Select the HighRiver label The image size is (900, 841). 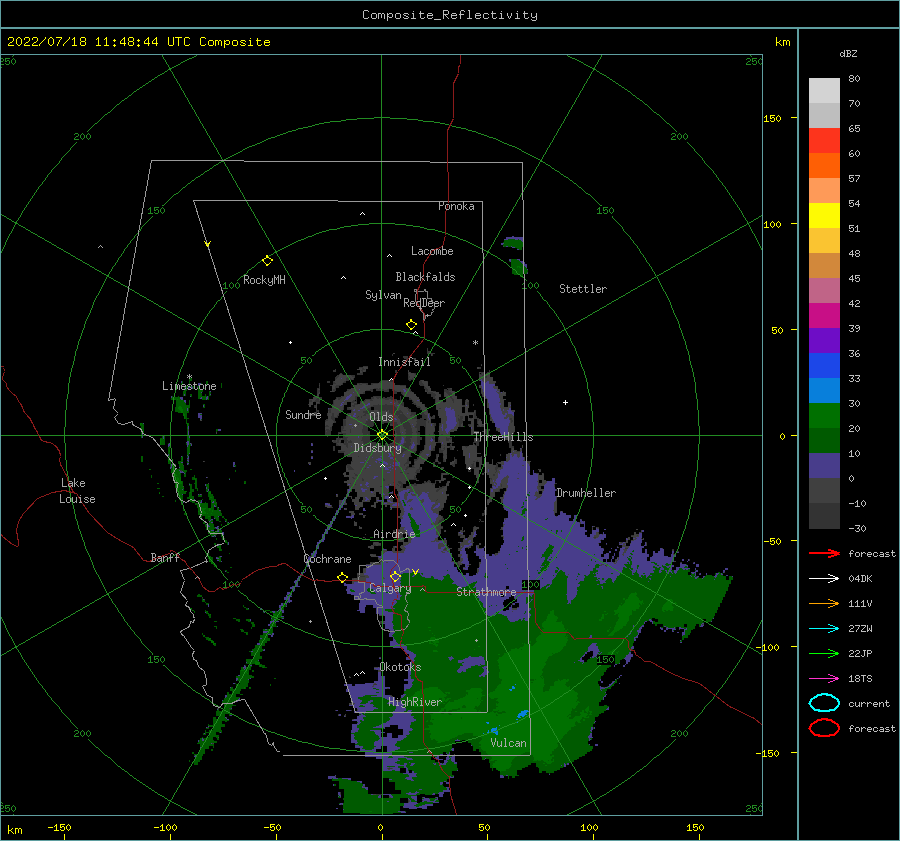[415, 702]
